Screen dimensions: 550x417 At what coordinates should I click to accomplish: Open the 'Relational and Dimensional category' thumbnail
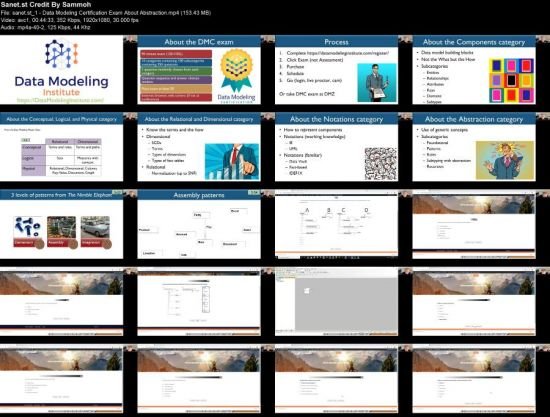tap(199, 147)
